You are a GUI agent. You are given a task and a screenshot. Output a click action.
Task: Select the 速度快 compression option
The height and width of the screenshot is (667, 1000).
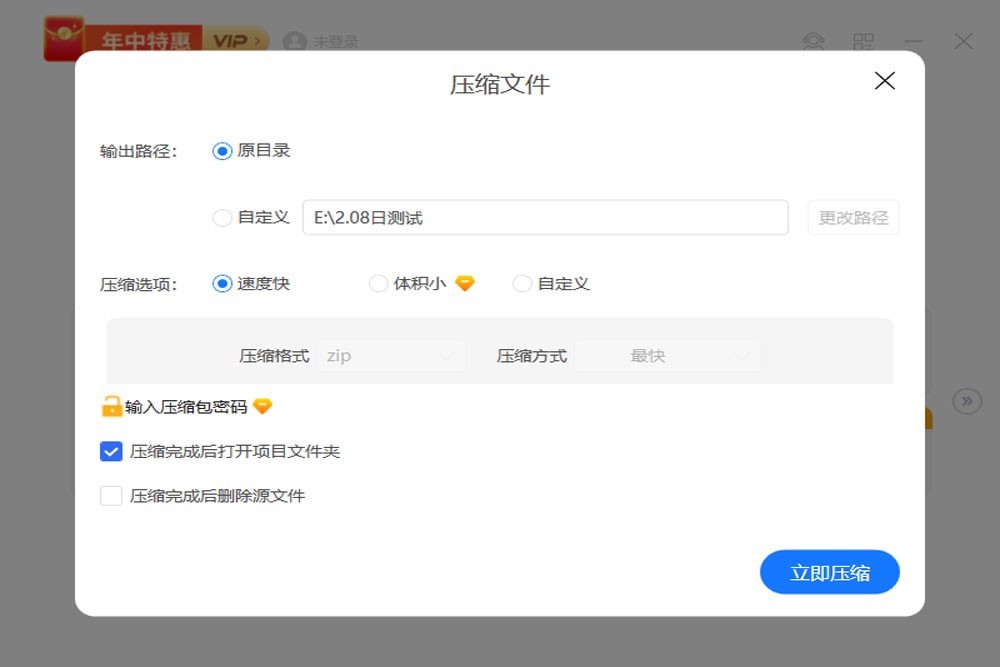click(222, 284)
